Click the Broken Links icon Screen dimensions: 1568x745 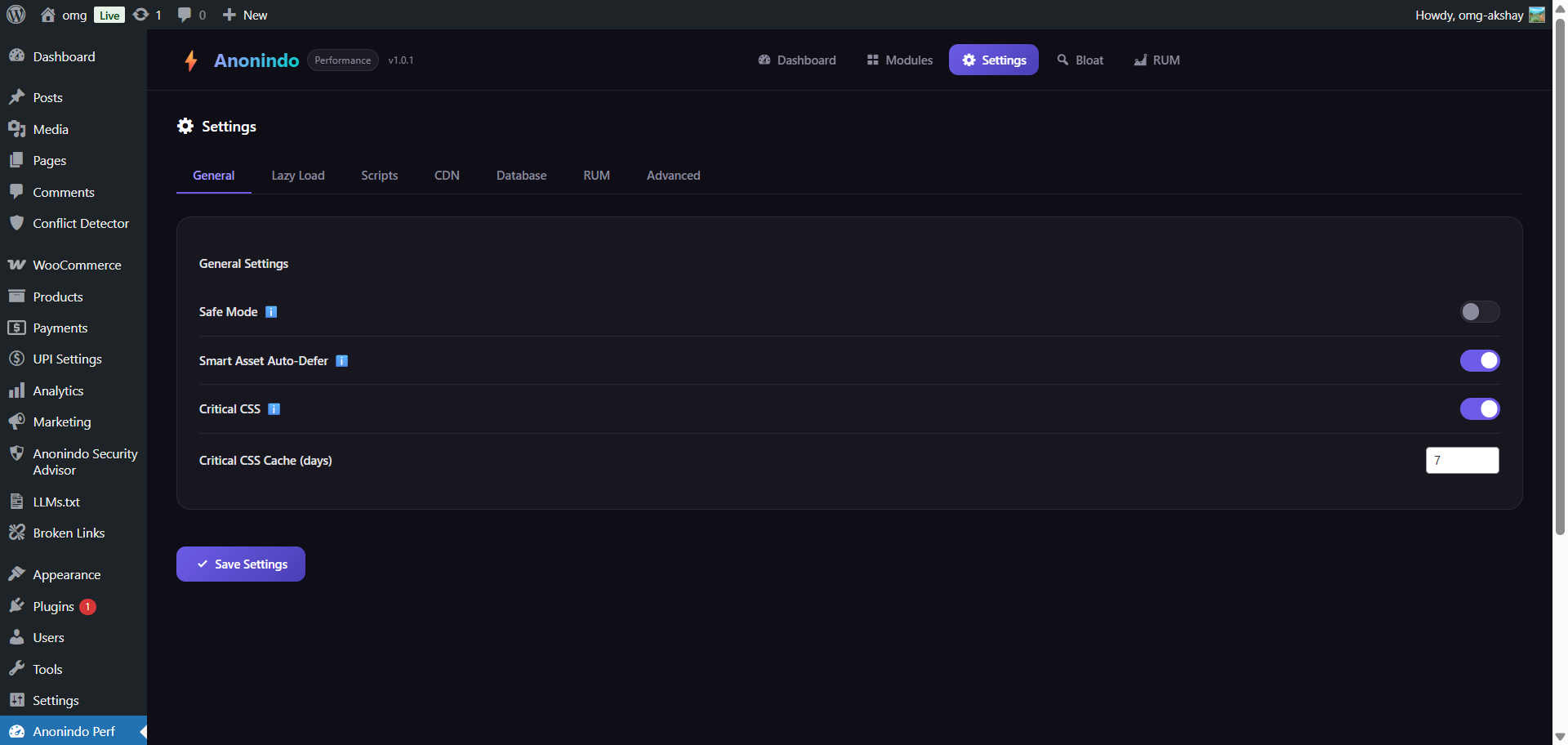click(x=16, y=533)
